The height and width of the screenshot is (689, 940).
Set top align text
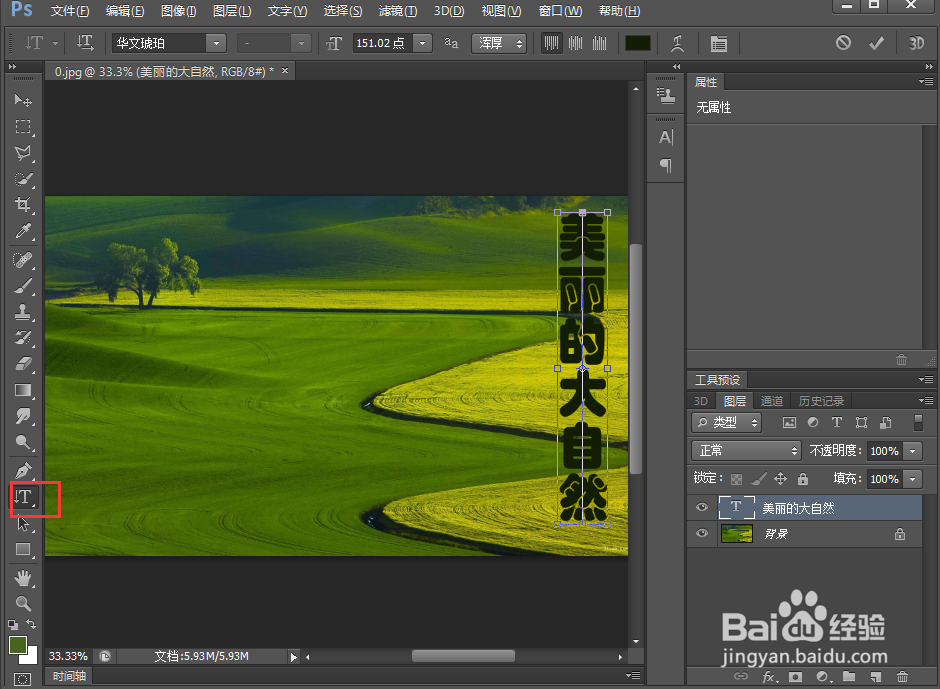[551, 43]
